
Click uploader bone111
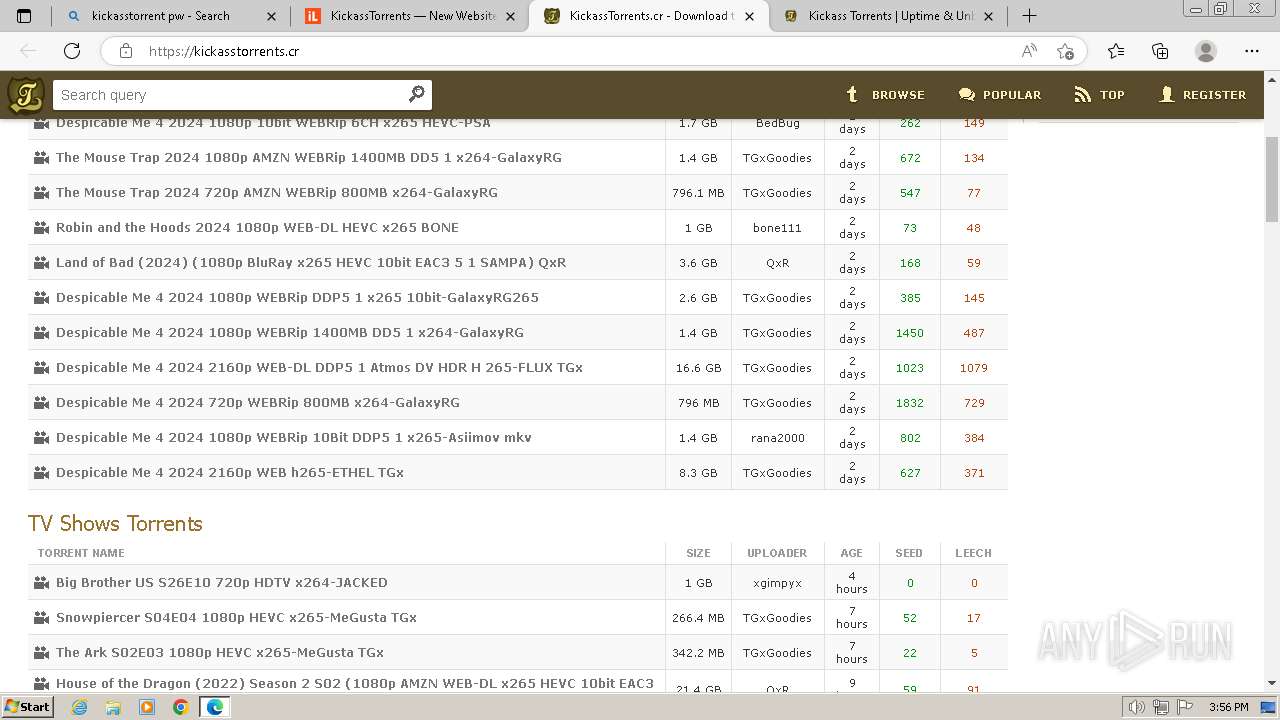(777, 228)
